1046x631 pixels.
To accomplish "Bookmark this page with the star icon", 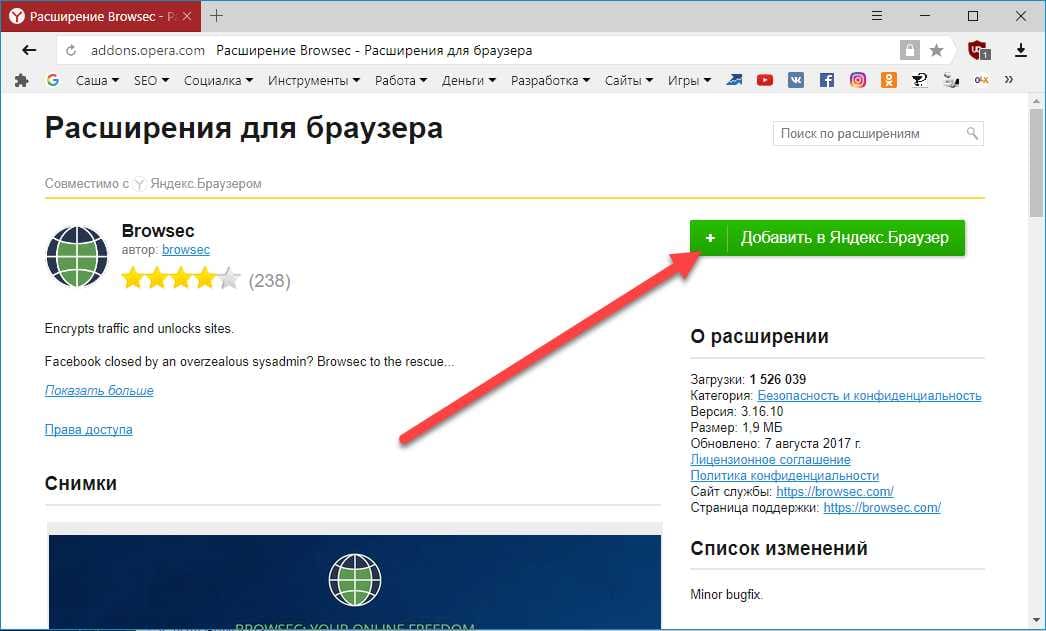I will coord(937,50).
